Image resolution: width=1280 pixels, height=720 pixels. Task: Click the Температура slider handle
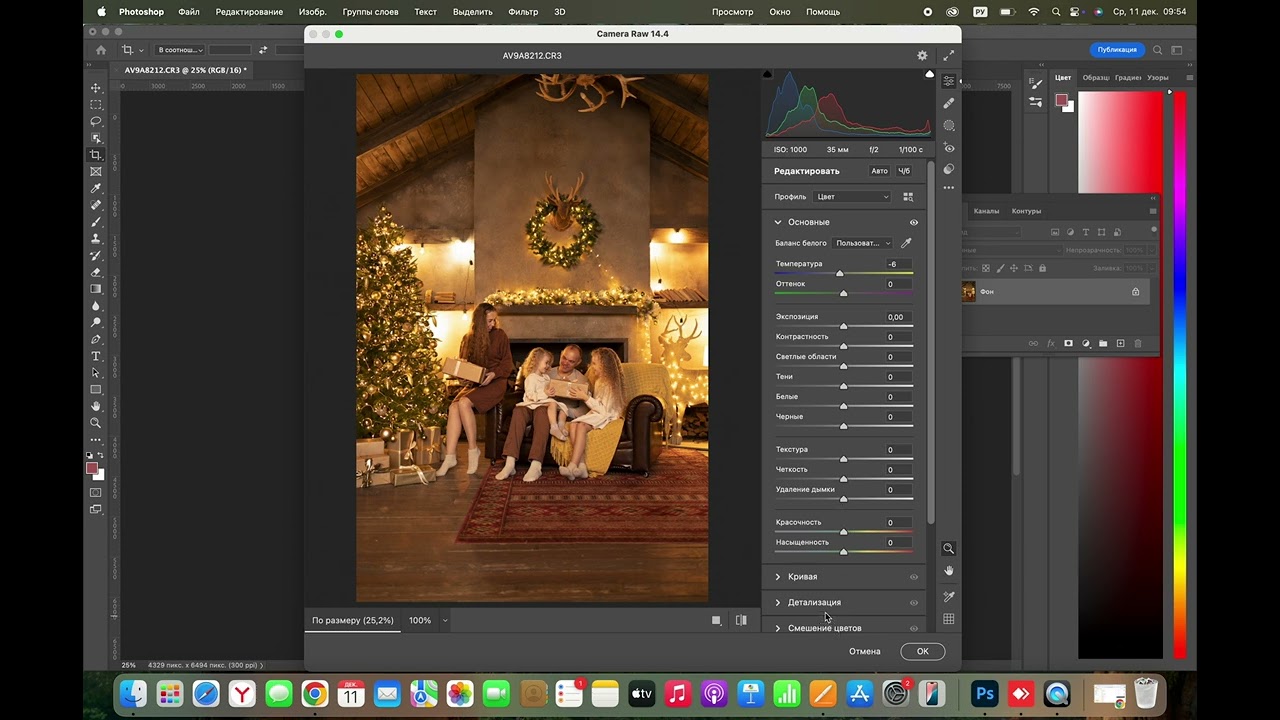[x=839, y=273]
